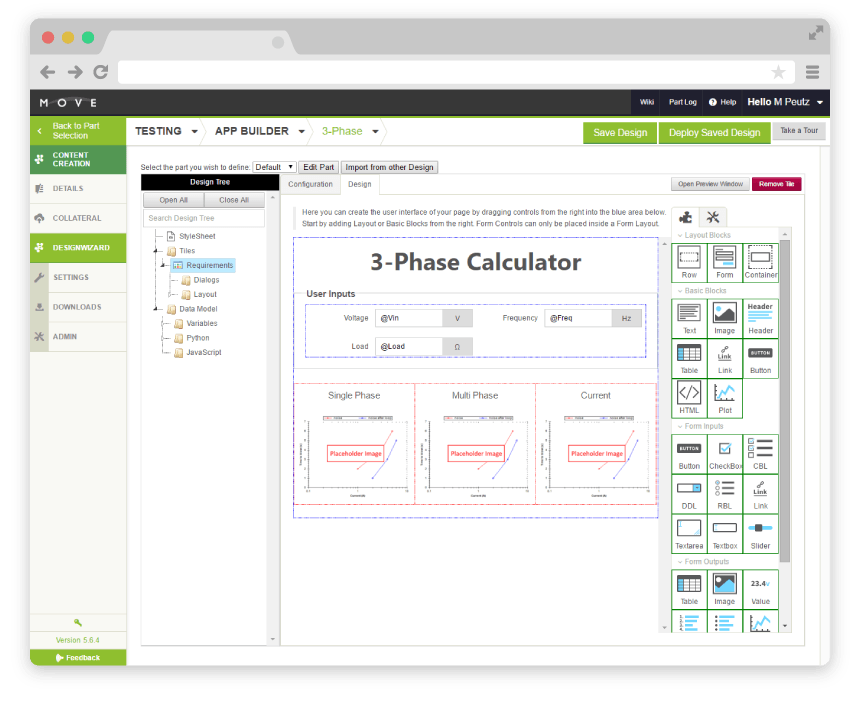Open the Details sidebar item
859x704 pixels.
click(x=78, y=188)
